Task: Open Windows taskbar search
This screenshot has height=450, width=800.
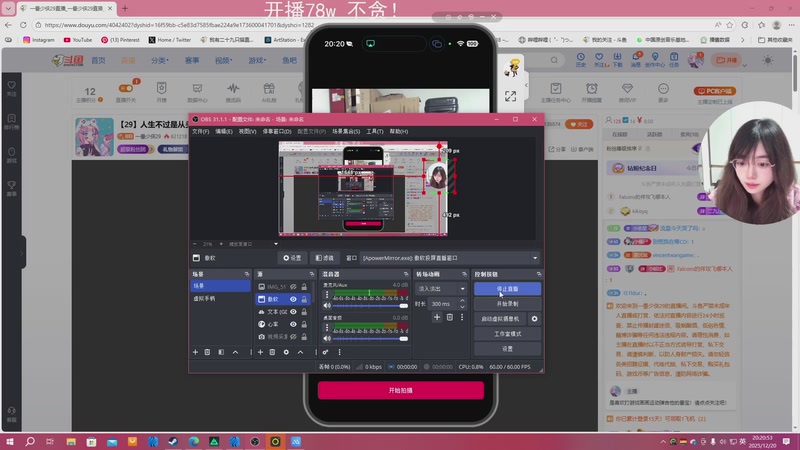Action: pyautogui.click(x=30, y=441)
